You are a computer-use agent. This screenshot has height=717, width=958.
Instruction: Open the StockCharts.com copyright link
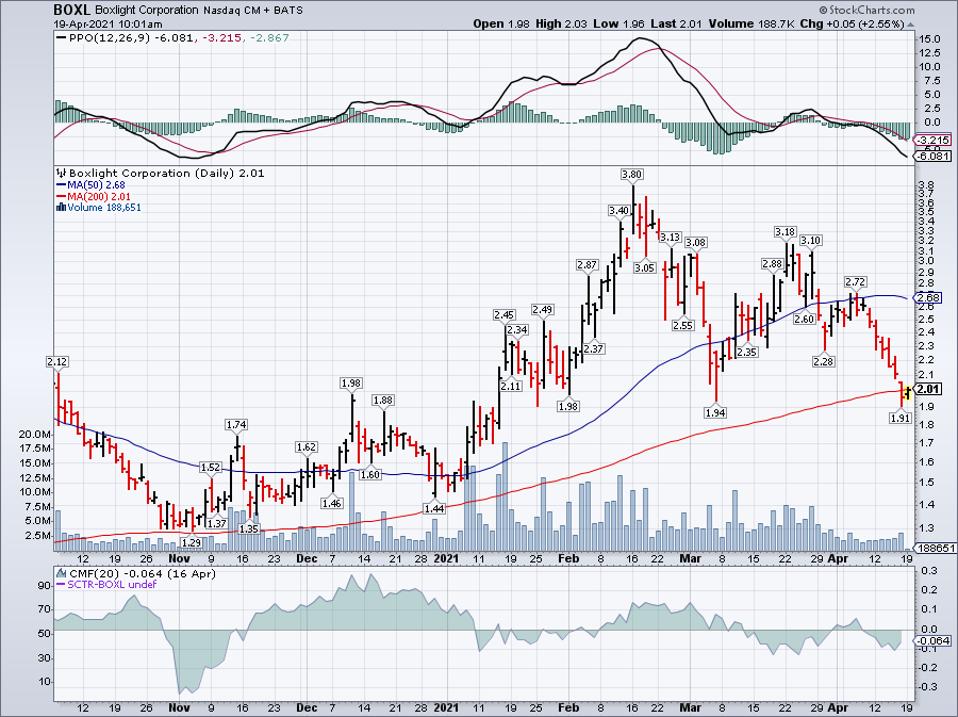866,10
